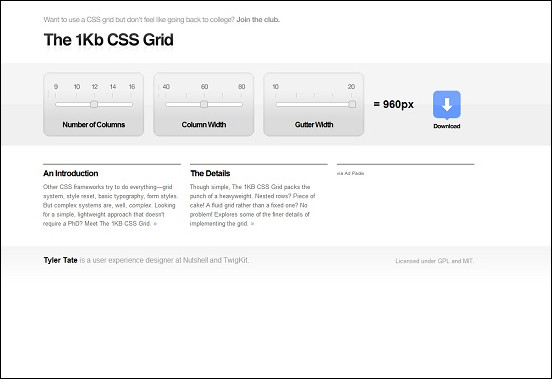Select 40 on the Column Width scale

(x=166, y=87)
